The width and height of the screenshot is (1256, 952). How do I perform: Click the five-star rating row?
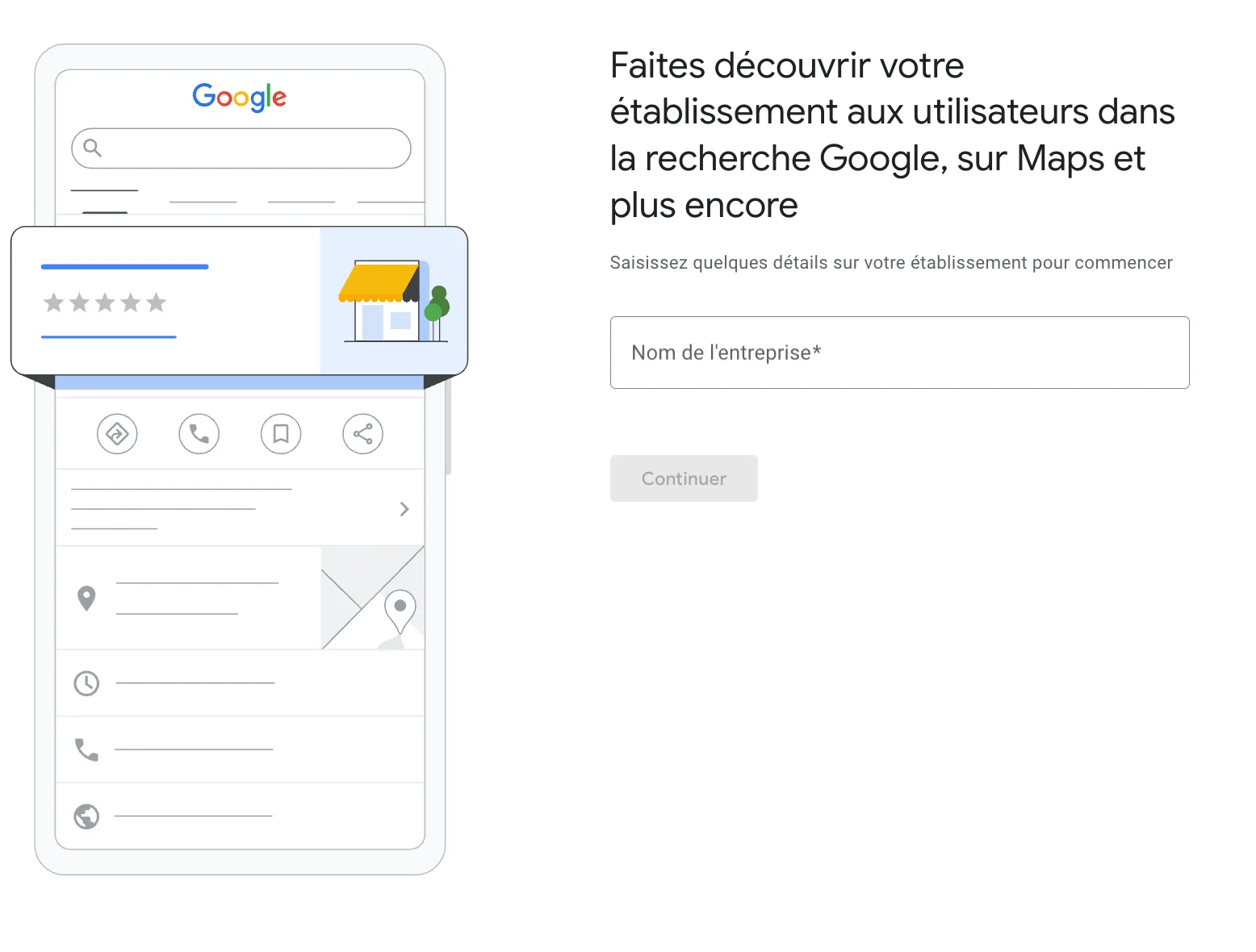(x=105, y=303)
